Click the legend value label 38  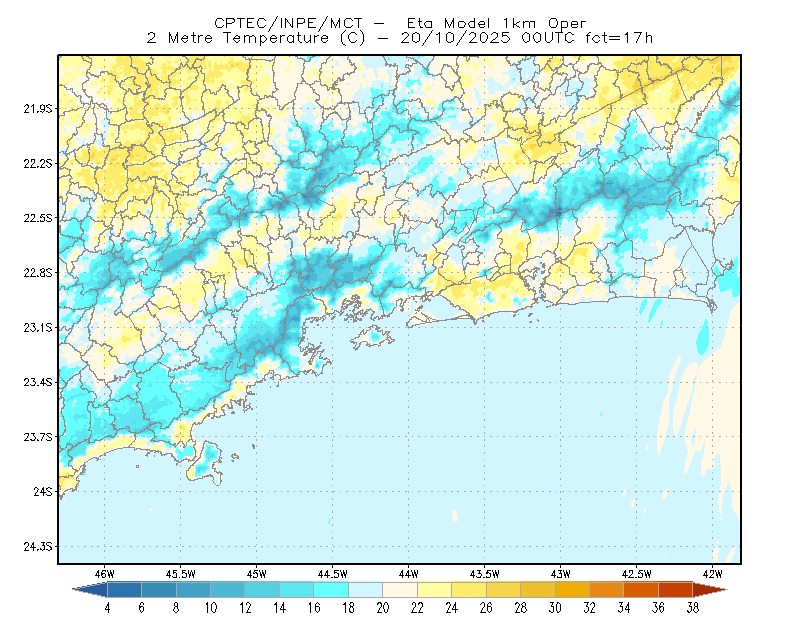coord(693,608)
